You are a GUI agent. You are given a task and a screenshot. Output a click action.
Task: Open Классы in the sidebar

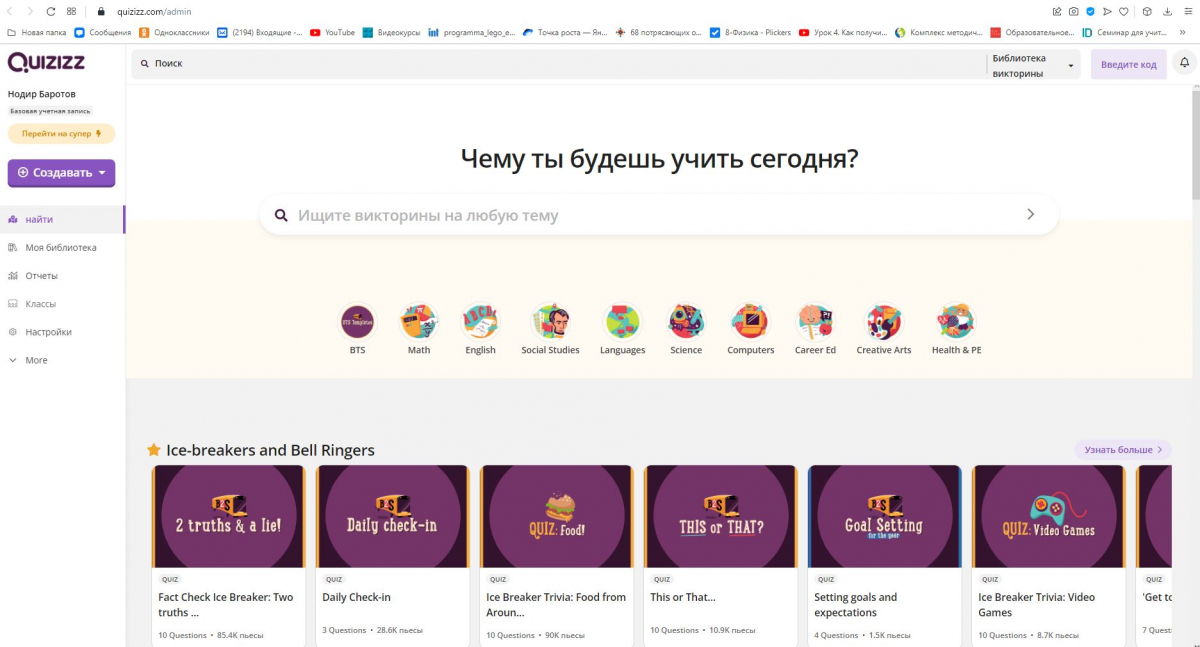click(x=62, y=303)
